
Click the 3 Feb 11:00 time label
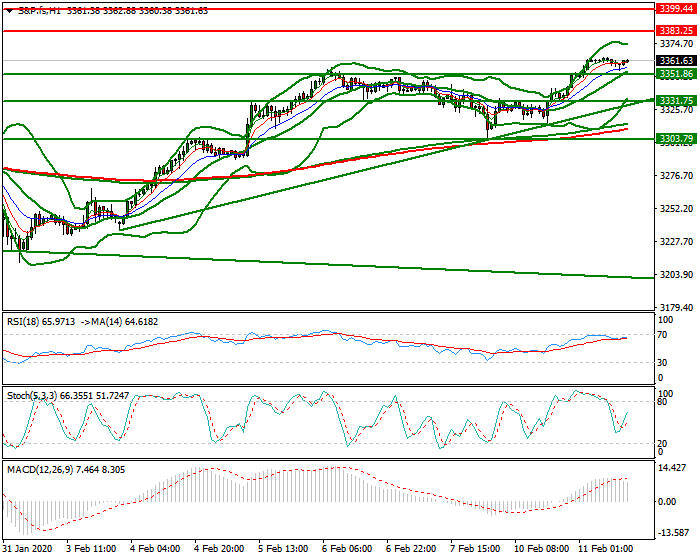pyautogui.click(x=91, y=548)
